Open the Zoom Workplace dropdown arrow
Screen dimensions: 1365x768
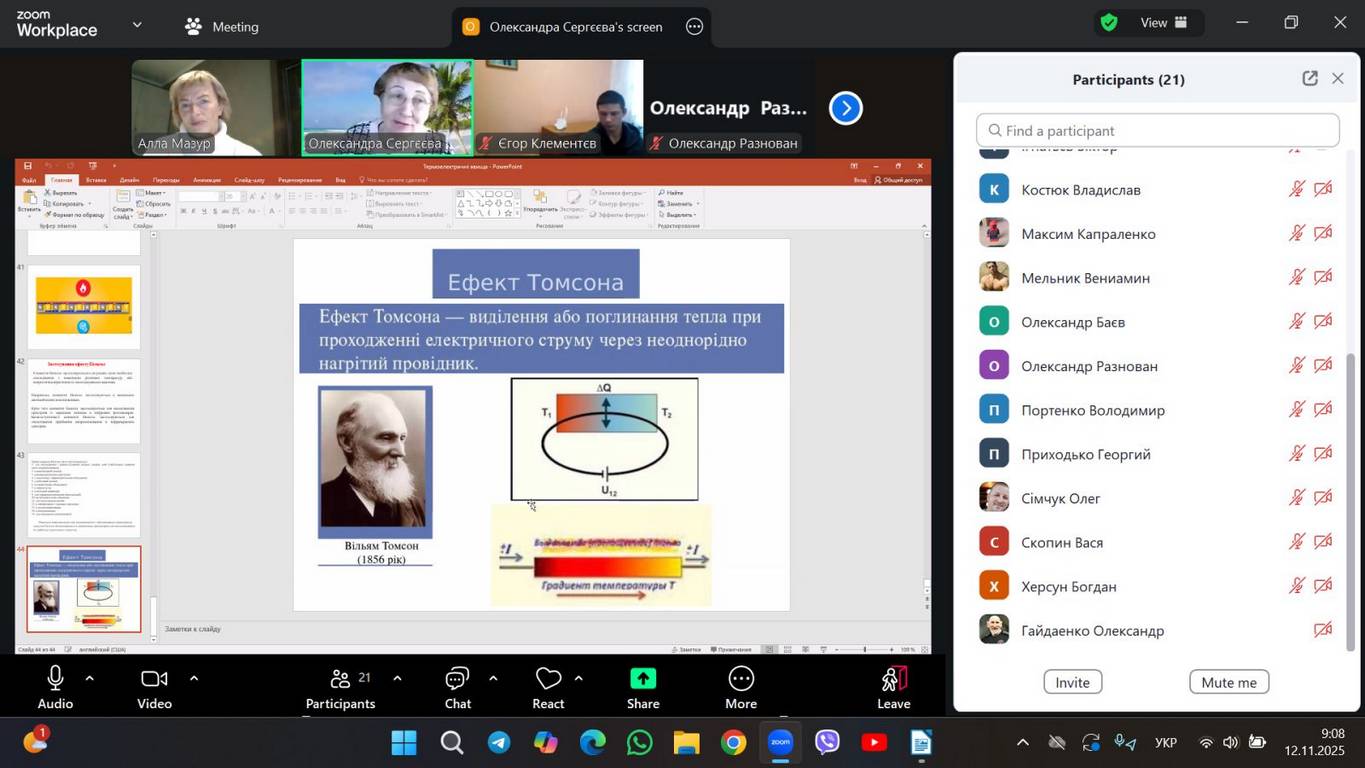pyautogui.click(x=137, y=25)
